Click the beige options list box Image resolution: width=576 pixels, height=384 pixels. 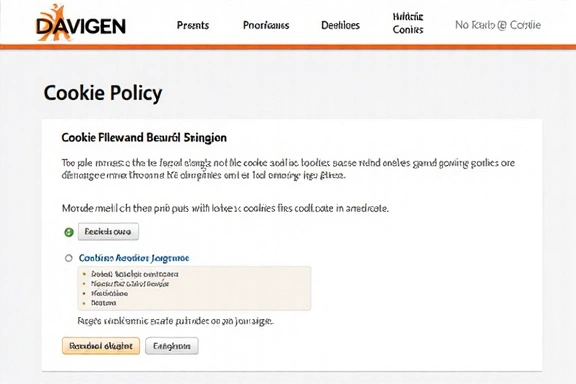194,288
